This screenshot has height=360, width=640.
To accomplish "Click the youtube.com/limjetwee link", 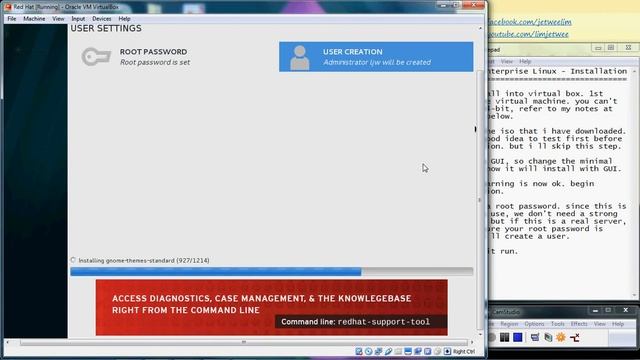I will click(528, 34).
